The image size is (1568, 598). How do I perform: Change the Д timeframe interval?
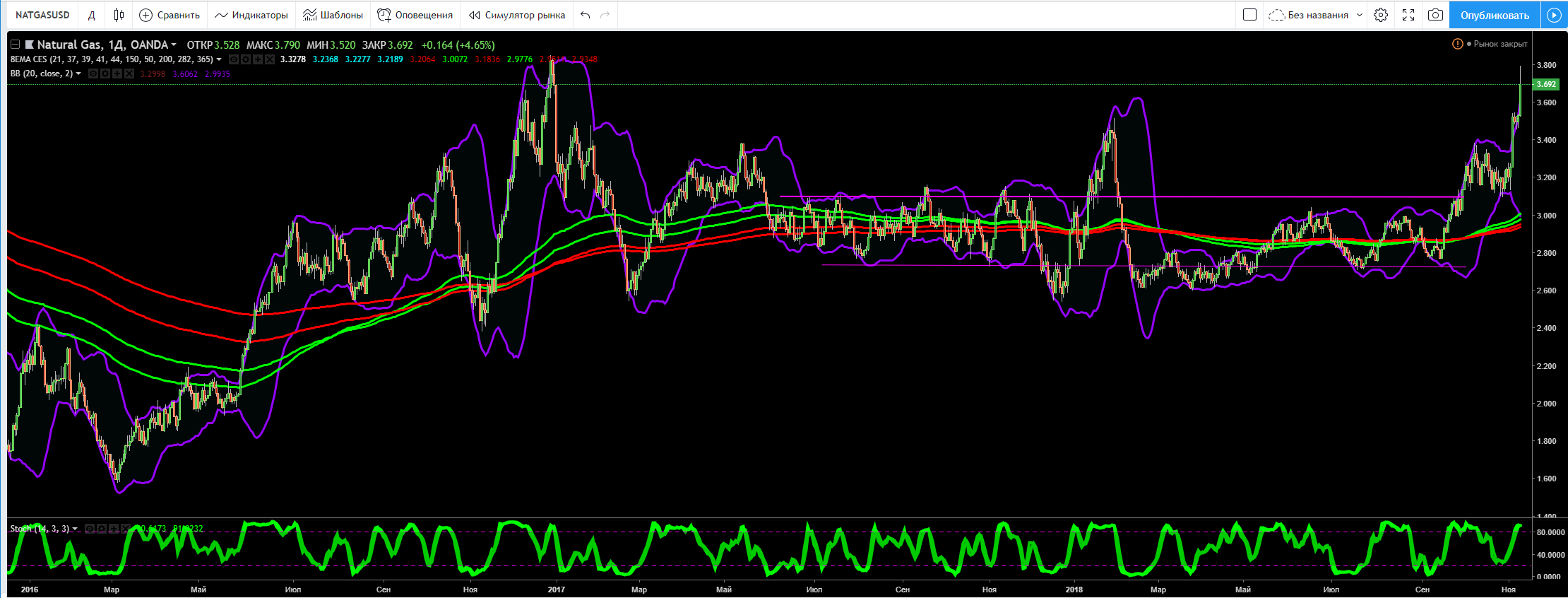pyautogui.click(x=92, y=15)
